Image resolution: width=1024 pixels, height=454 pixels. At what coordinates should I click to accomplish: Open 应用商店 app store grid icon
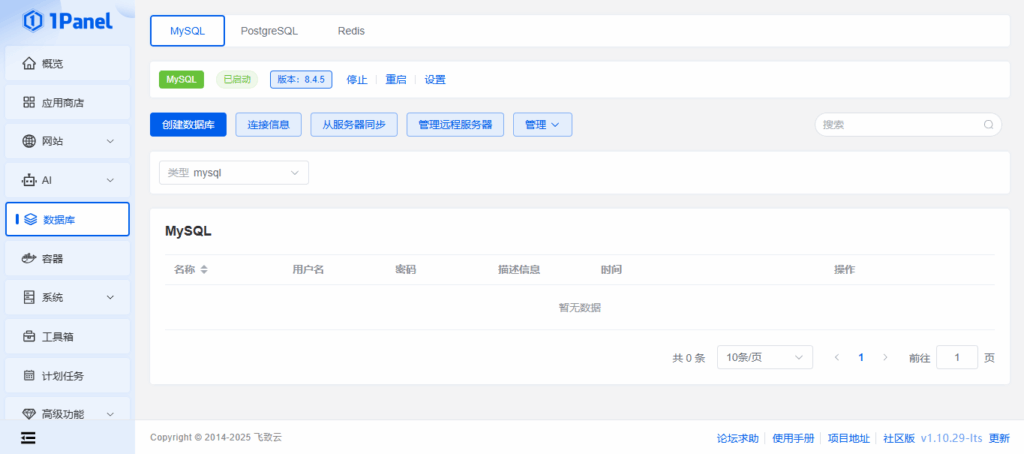tap(29, 103)
